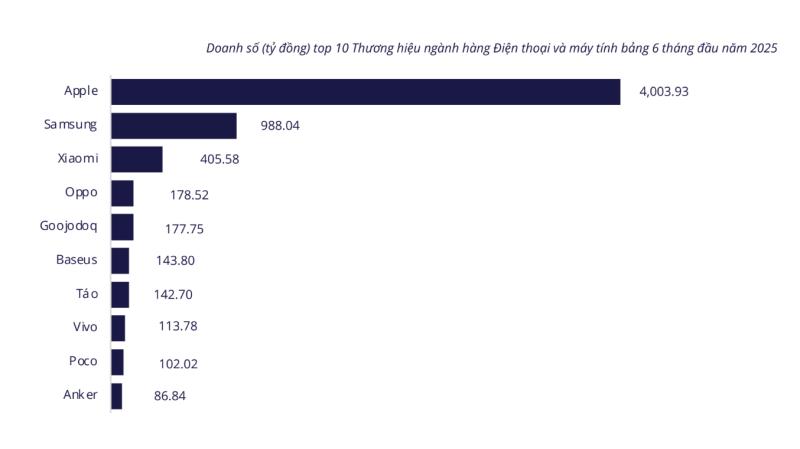Click the Apple bar in the chart
800x449 pixels.
click(366, 92)
